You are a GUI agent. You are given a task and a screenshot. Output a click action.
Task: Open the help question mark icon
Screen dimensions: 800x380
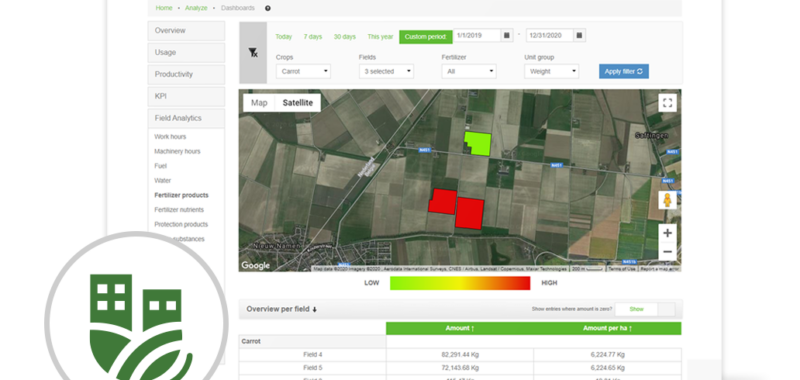click(x=268, y=8)
